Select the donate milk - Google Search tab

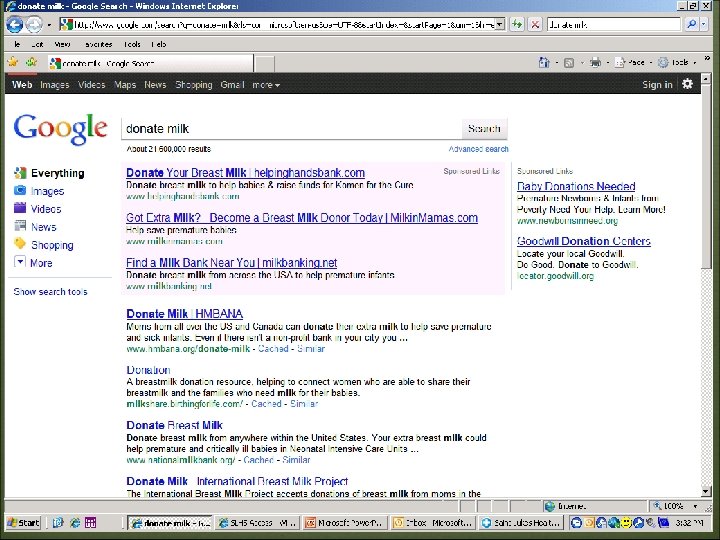pos(151,63)
